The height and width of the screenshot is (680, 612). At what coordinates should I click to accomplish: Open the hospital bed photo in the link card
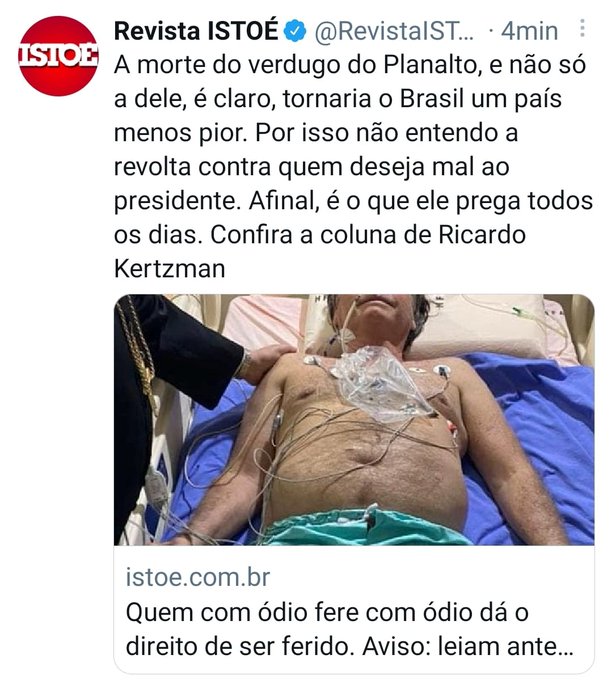pos(354,419)
